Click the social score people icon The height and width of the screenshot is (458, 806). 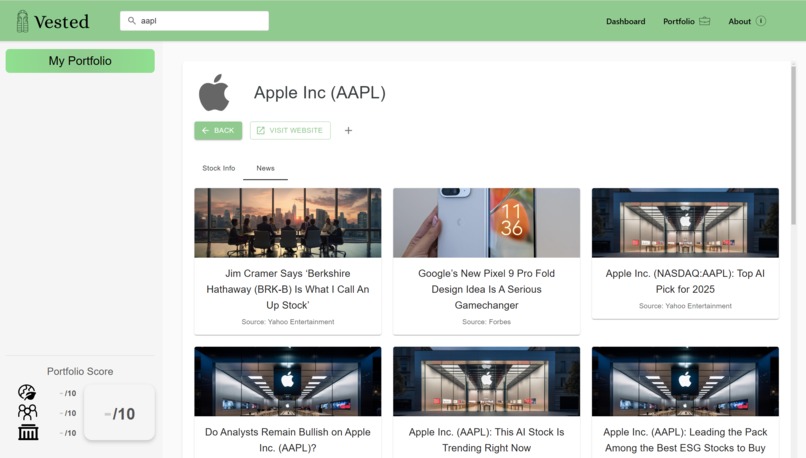27,412
